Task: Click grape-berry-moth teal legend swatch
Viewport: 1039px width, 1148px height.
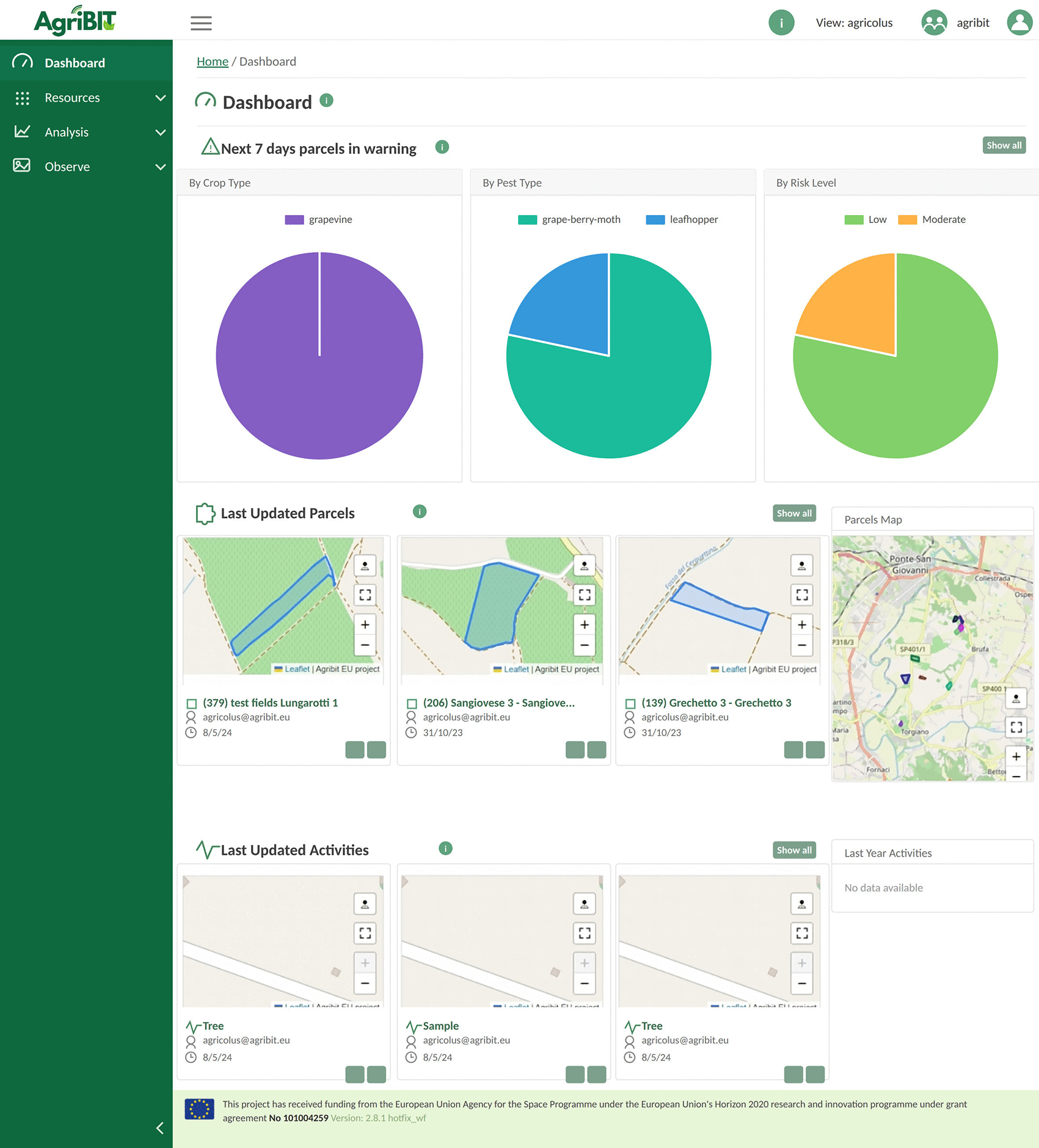Action: click(527, 220)
